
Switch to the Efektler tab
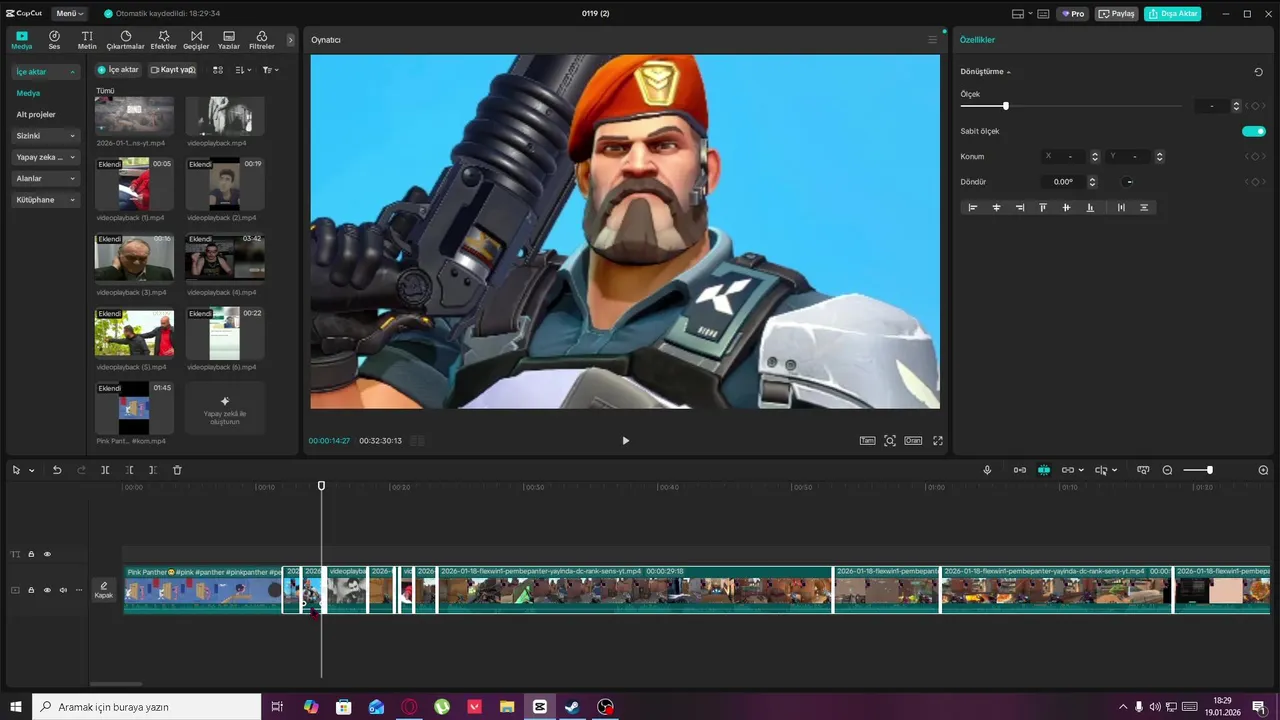tap(163, 40)
